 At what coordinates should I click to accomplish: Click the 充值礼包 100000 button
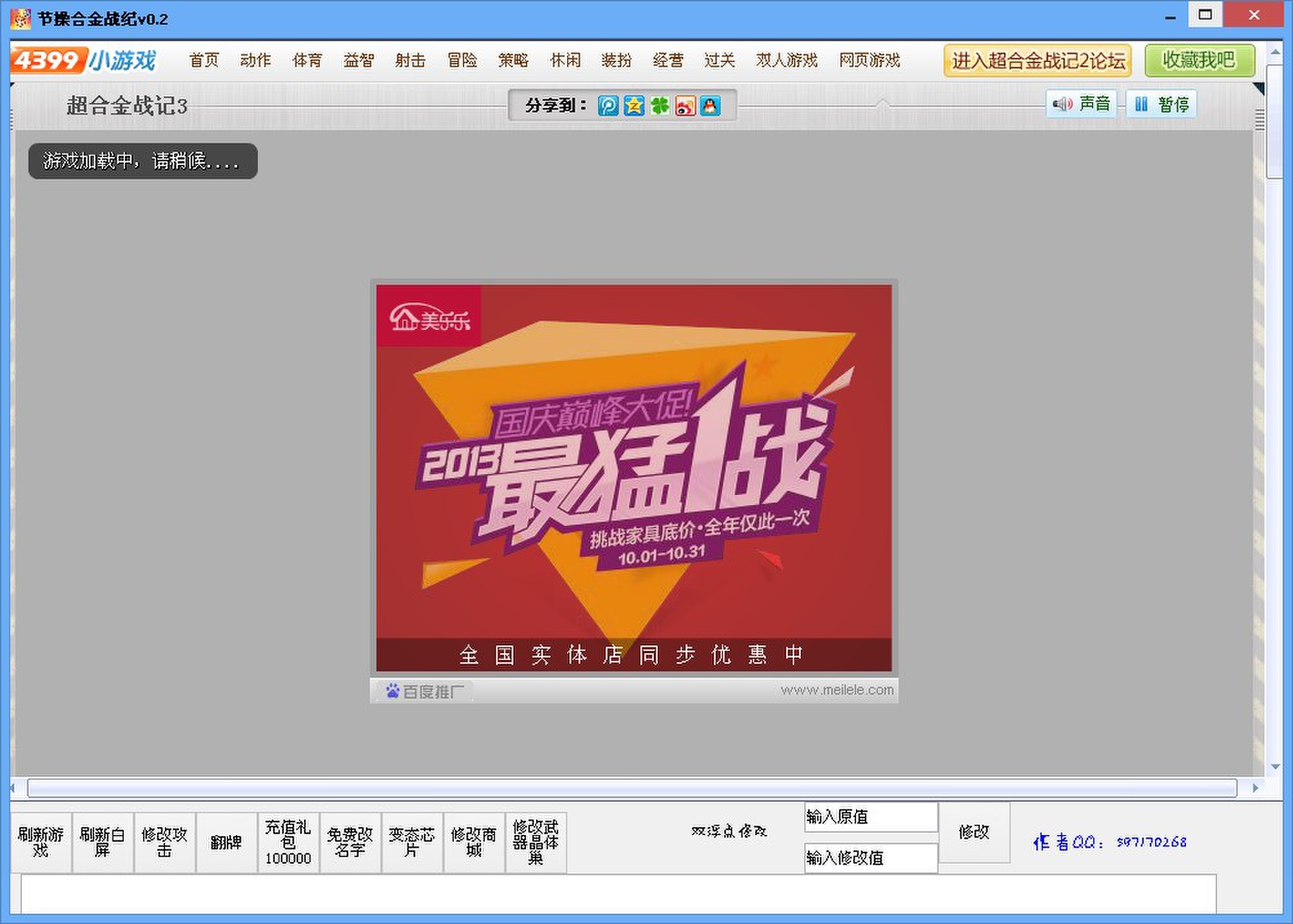[288, 842]
